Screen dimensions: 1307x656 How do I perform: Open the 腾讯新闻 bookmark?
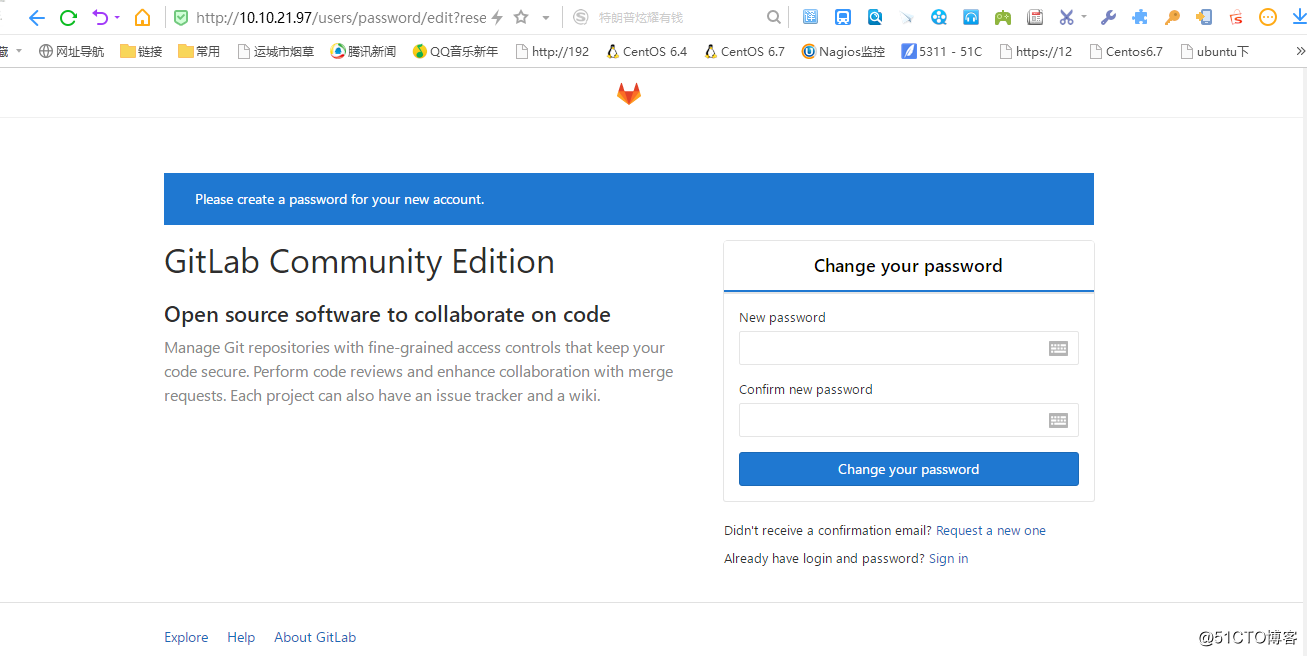(x=363, y=51)
